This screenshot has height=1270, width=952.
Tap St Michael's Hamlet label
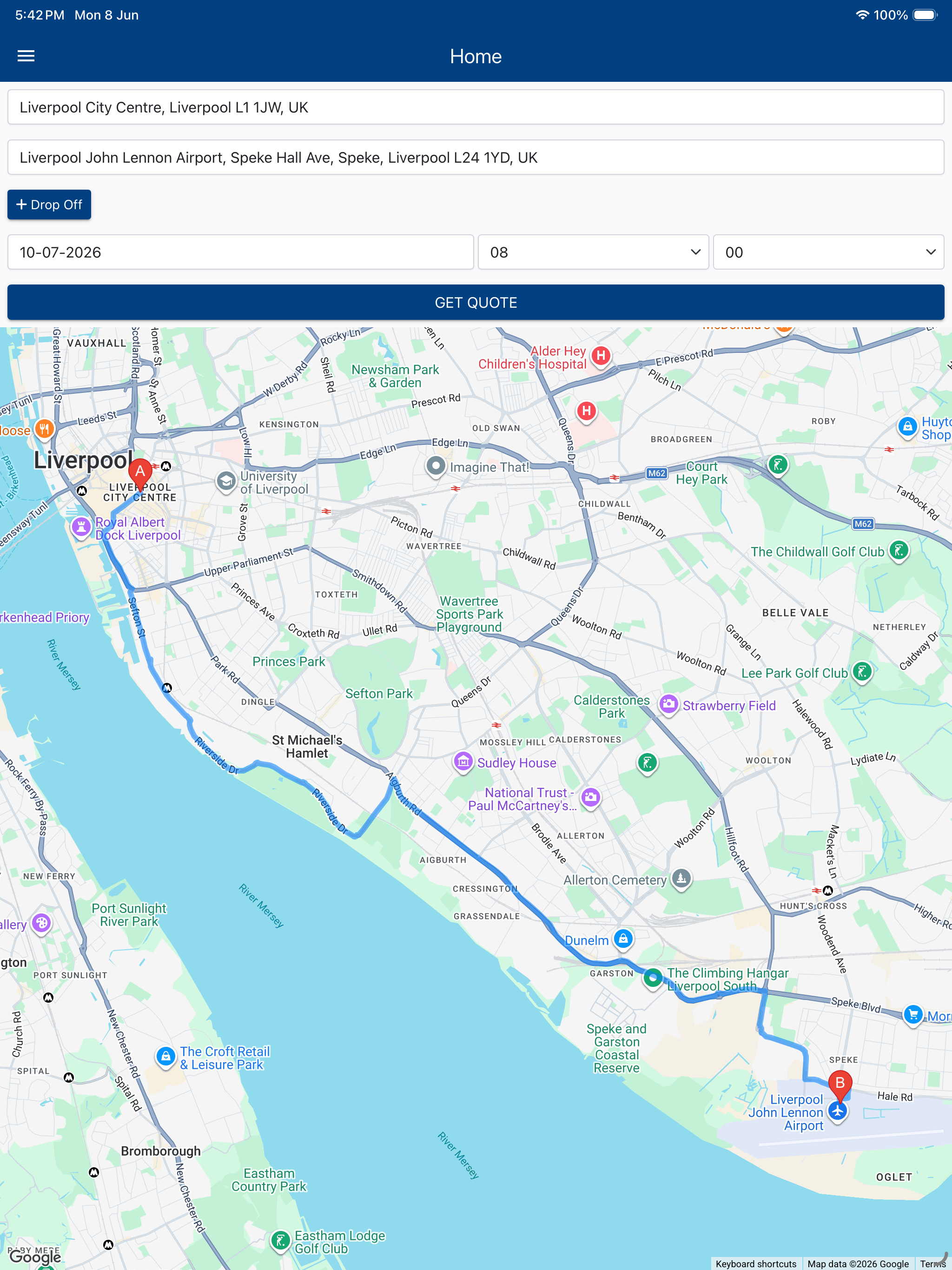[307, 747]
